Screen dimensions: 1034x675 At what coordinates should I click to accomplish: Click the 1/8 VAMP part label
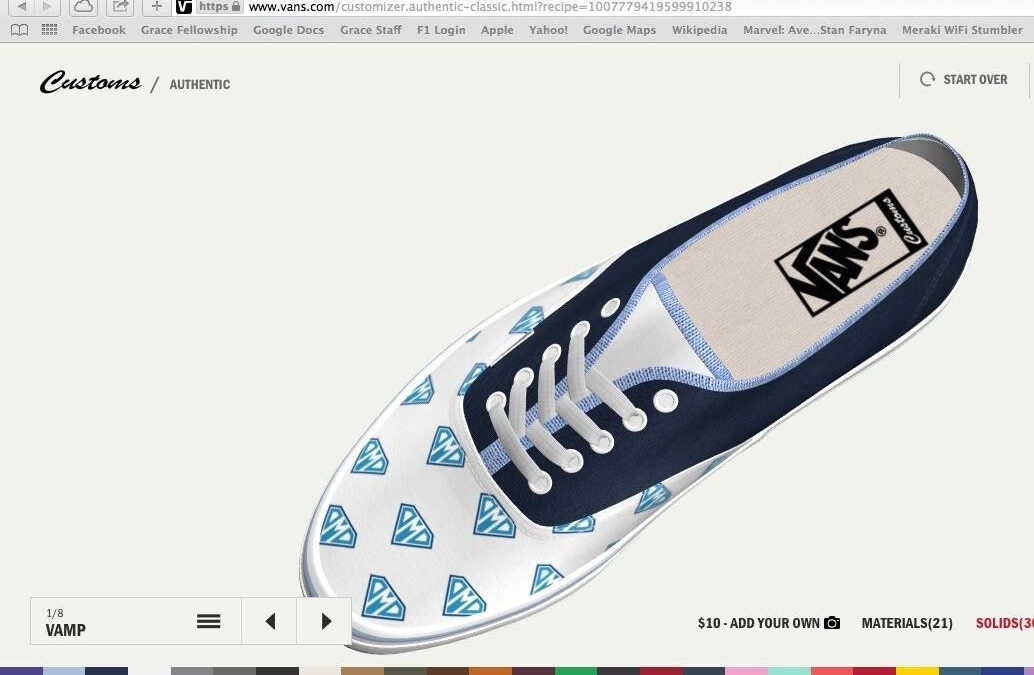pos(66,622)
